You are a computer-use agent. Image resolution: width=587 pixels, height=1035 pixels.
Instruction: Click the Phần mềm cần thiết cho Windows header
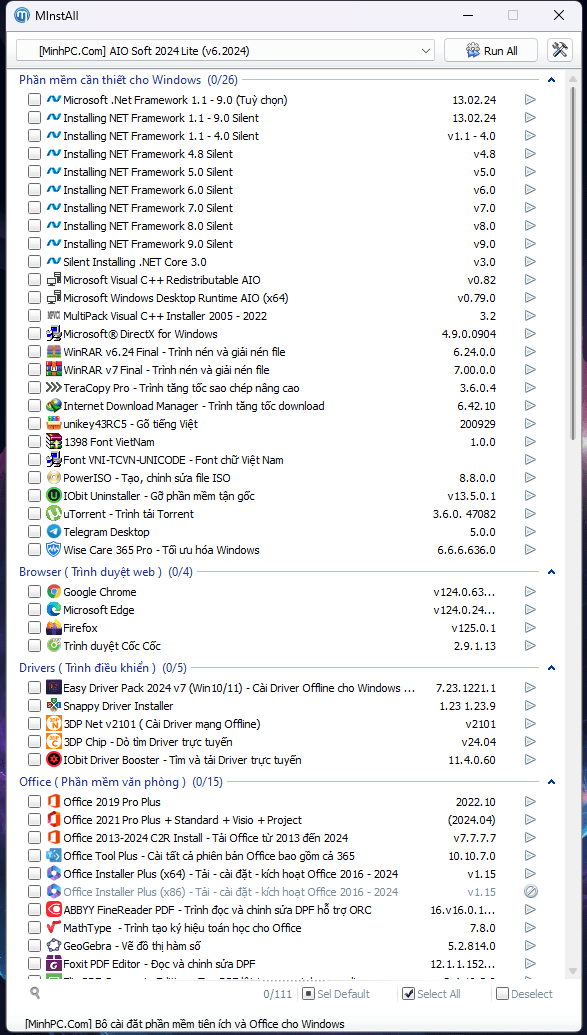(128, 81)
